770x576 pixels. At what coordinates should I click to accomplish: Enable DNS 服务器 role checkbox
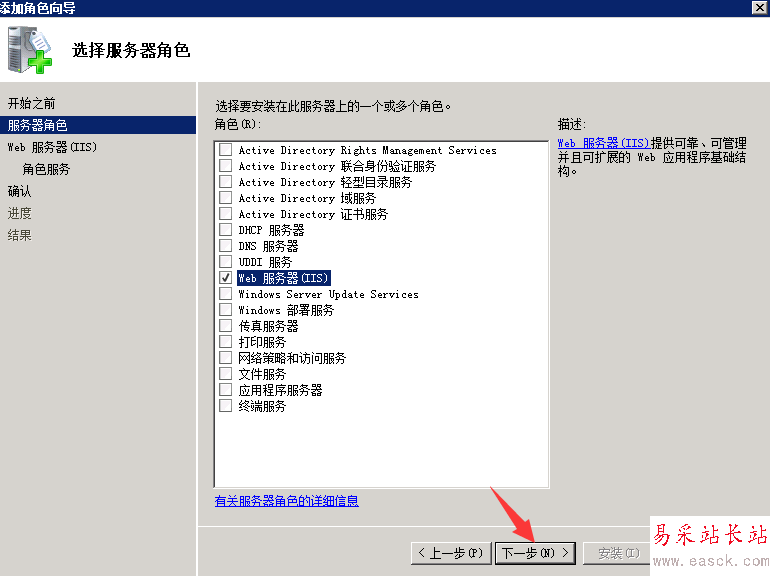point(225,246)
